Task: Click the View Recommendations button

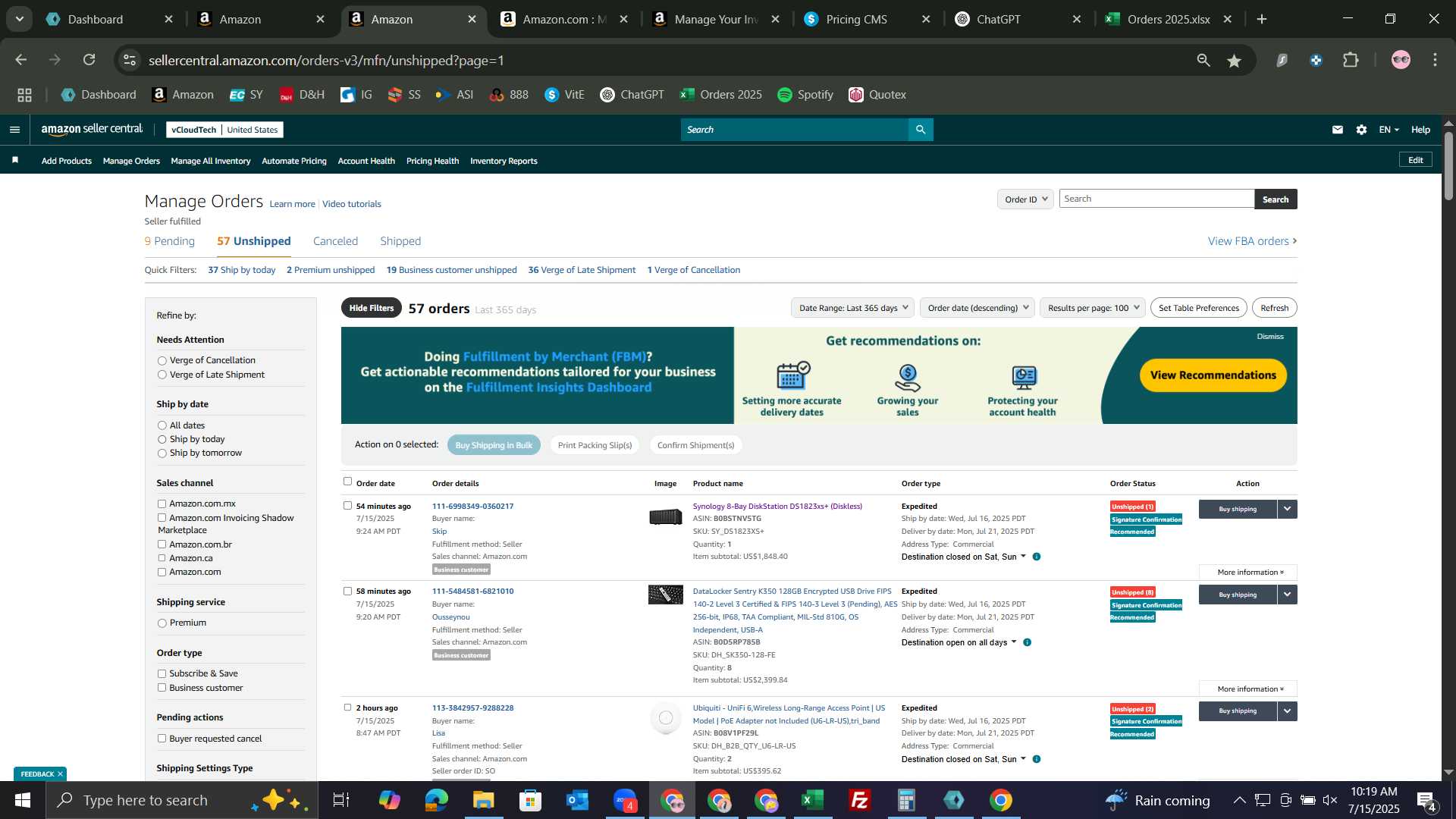Action: pyautogui.click(x=1213, y=375)
